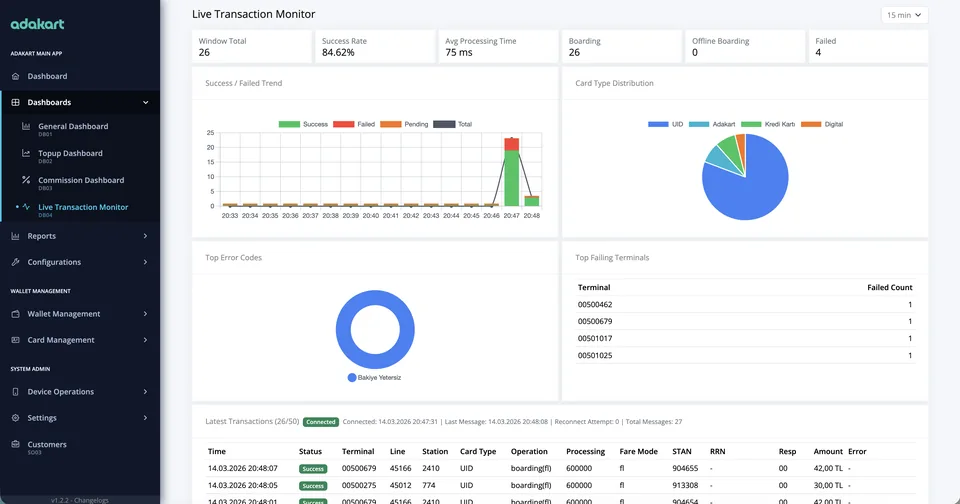Image resolution: width=960 pixels, height=504 pixels.
Task: Toggle the Success series in trend legend
Action: point(303,124)
